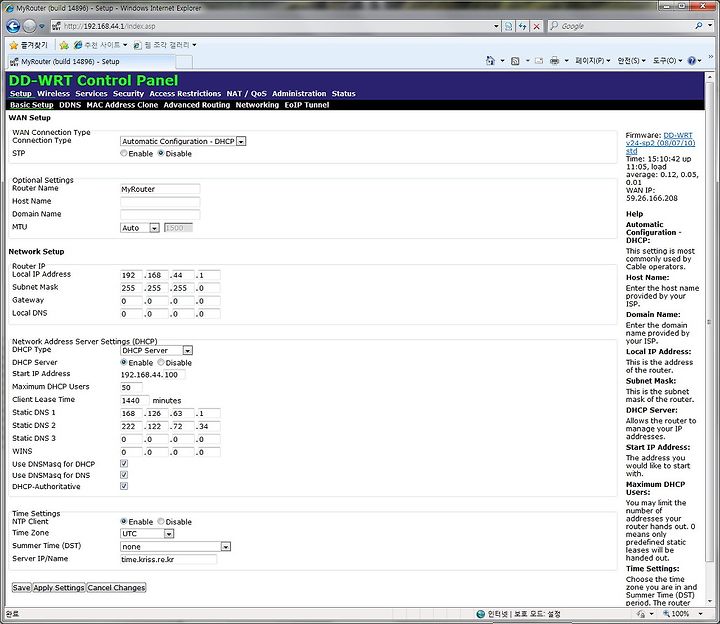Open the Summer Time (DST) dropdown
720x624 pixels.
[x=175, y=546]
